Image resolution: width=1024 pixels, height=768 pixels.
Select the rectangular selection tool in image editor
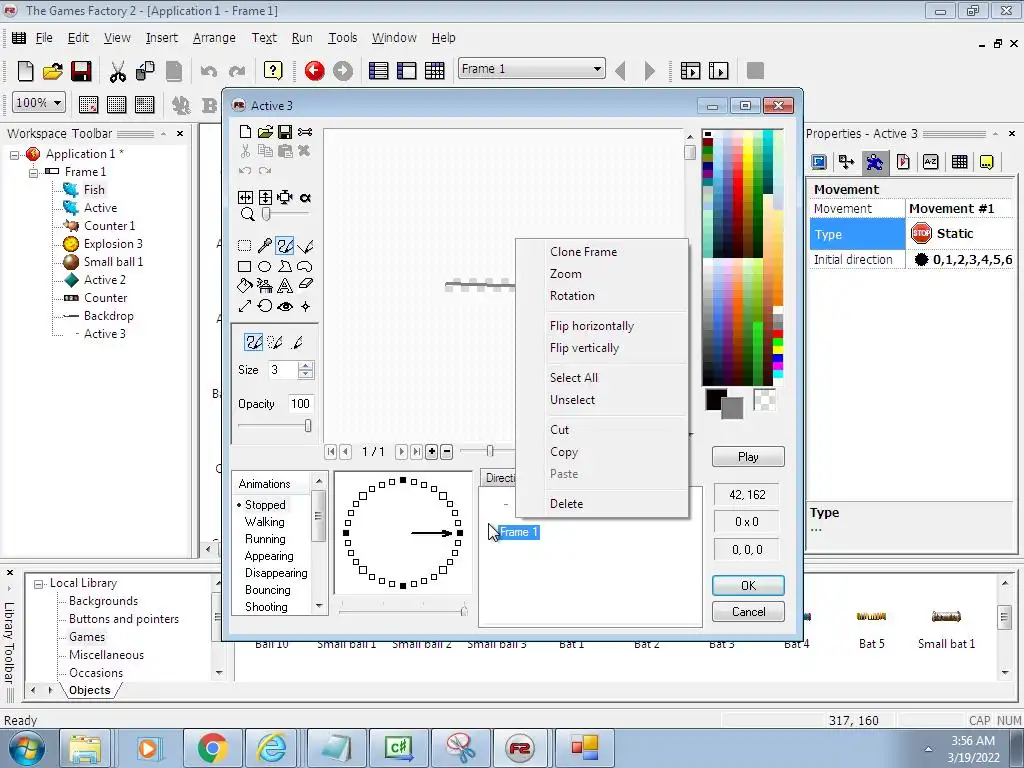coord(244,246)
